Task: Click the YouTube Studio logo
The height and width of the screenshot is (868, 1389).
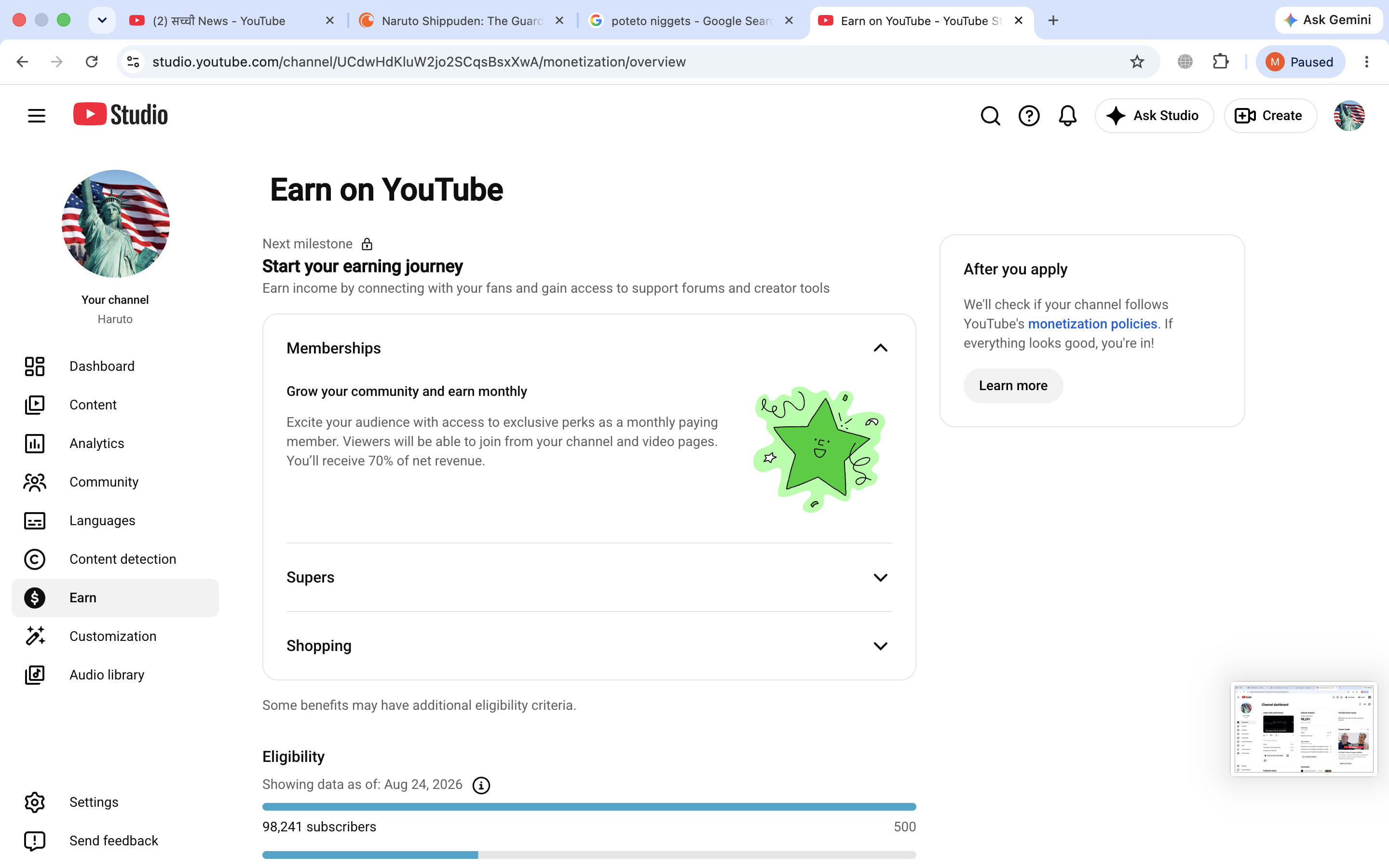Action: [x=121, y=115]
